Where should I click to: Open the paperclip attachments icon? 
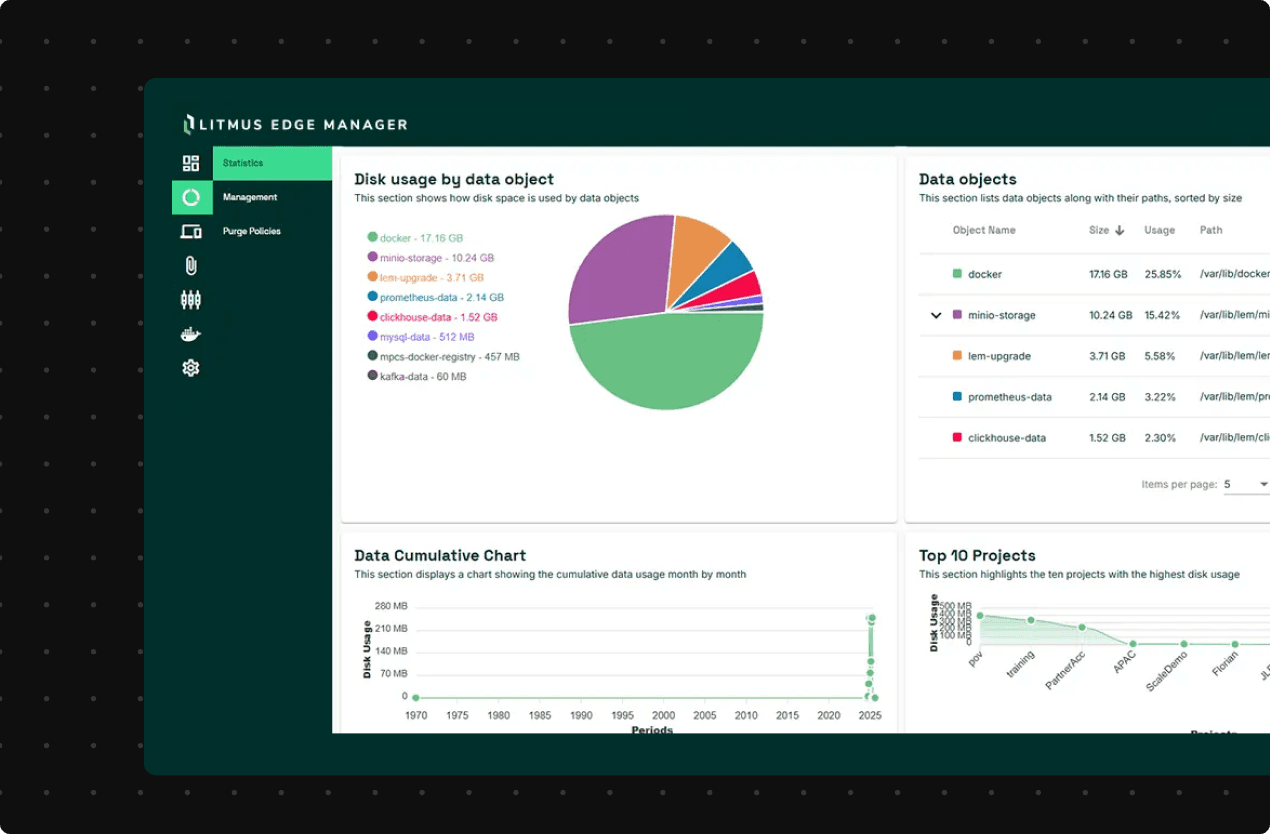(190, 265)
